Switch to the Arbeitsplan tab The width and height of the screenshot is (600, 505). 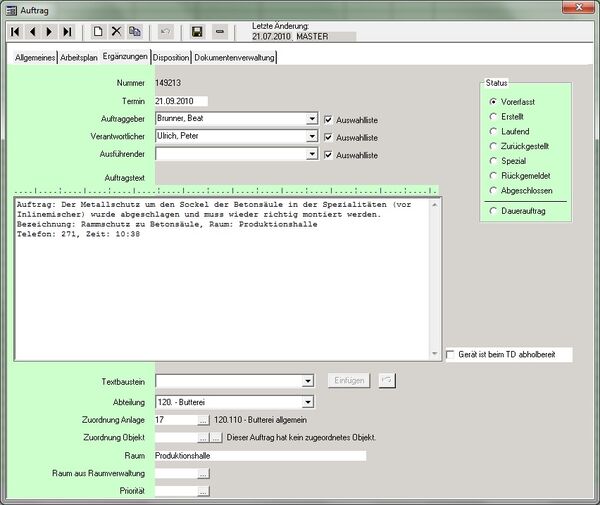point(77,57)
